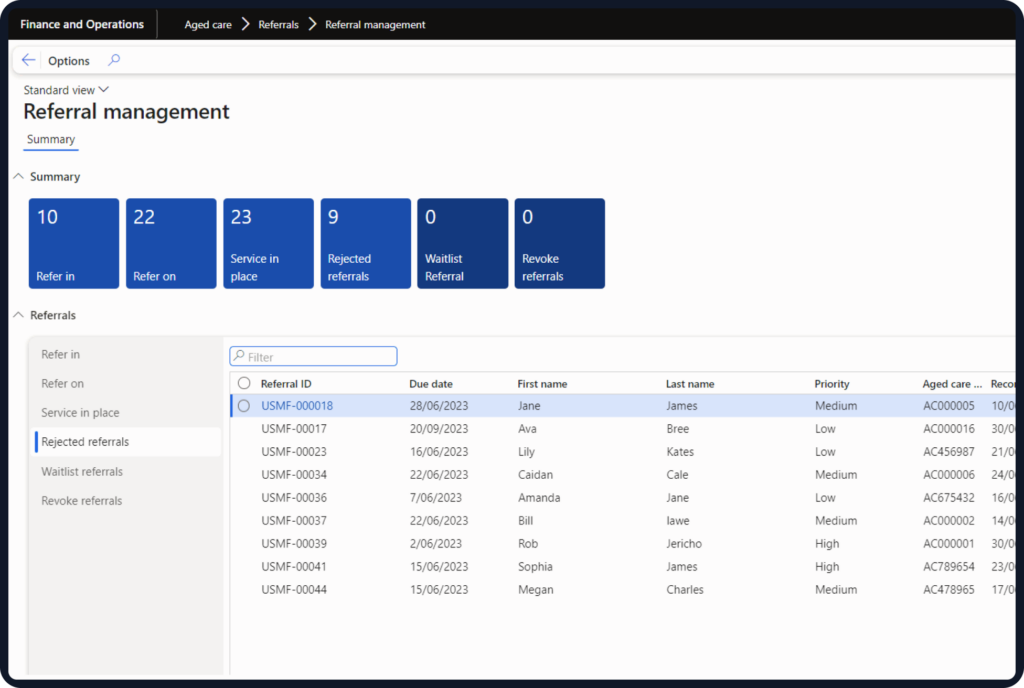Open the Refer on summary tile
Screen dimensions: 1024x688
click(x=171, y=243)
